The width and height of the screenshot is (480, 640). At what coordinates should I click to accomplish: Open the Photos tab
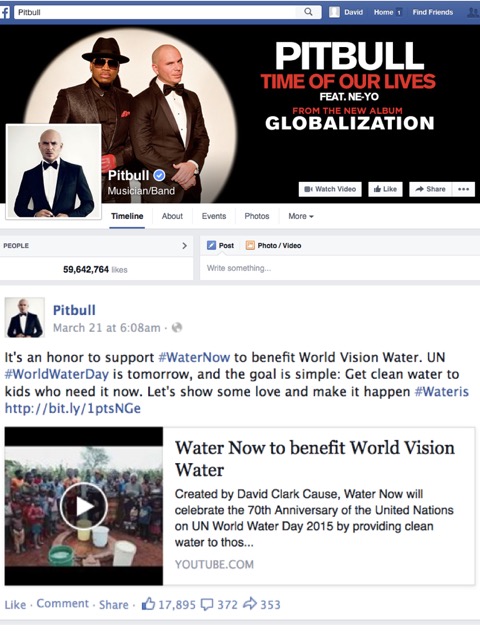coord(257,216)
